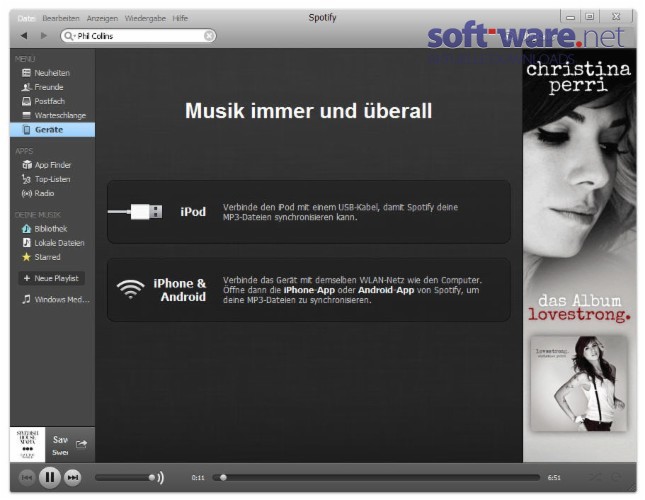Click into the Phil Collins search field
The width and height of the screenshot is (645, 500).
pos(138,36)
